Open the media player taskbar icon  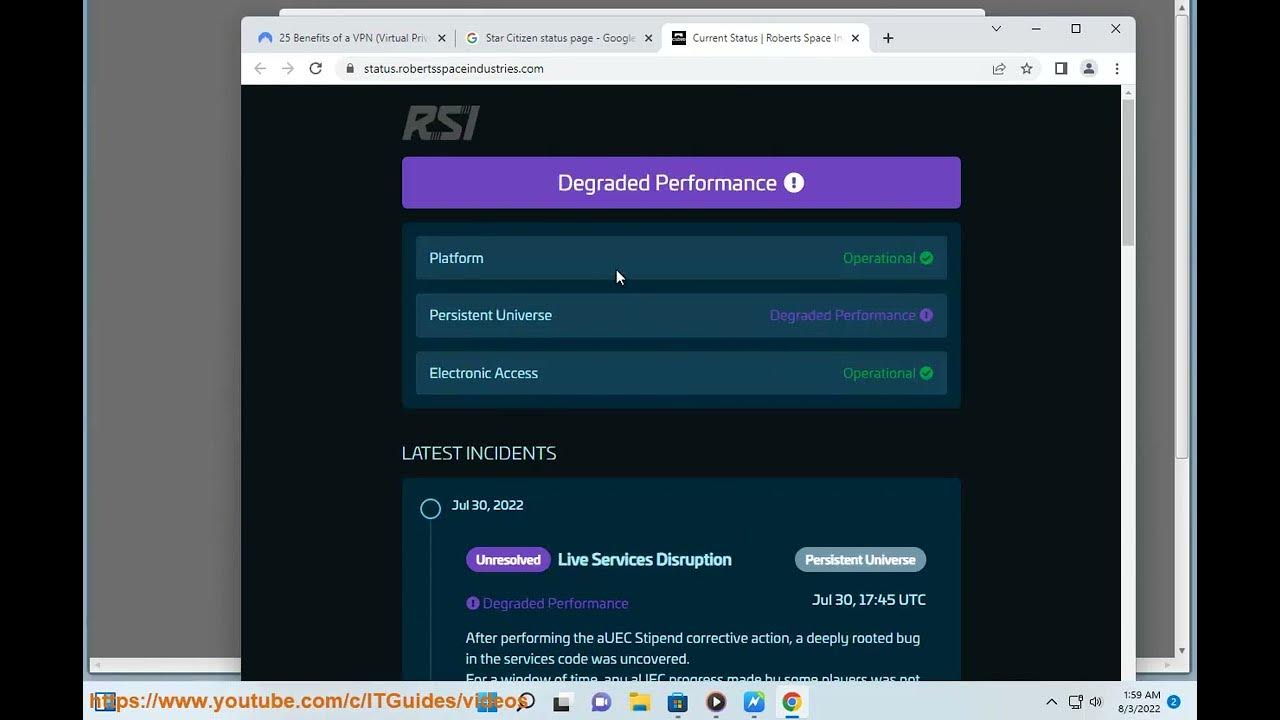[715, 702]
